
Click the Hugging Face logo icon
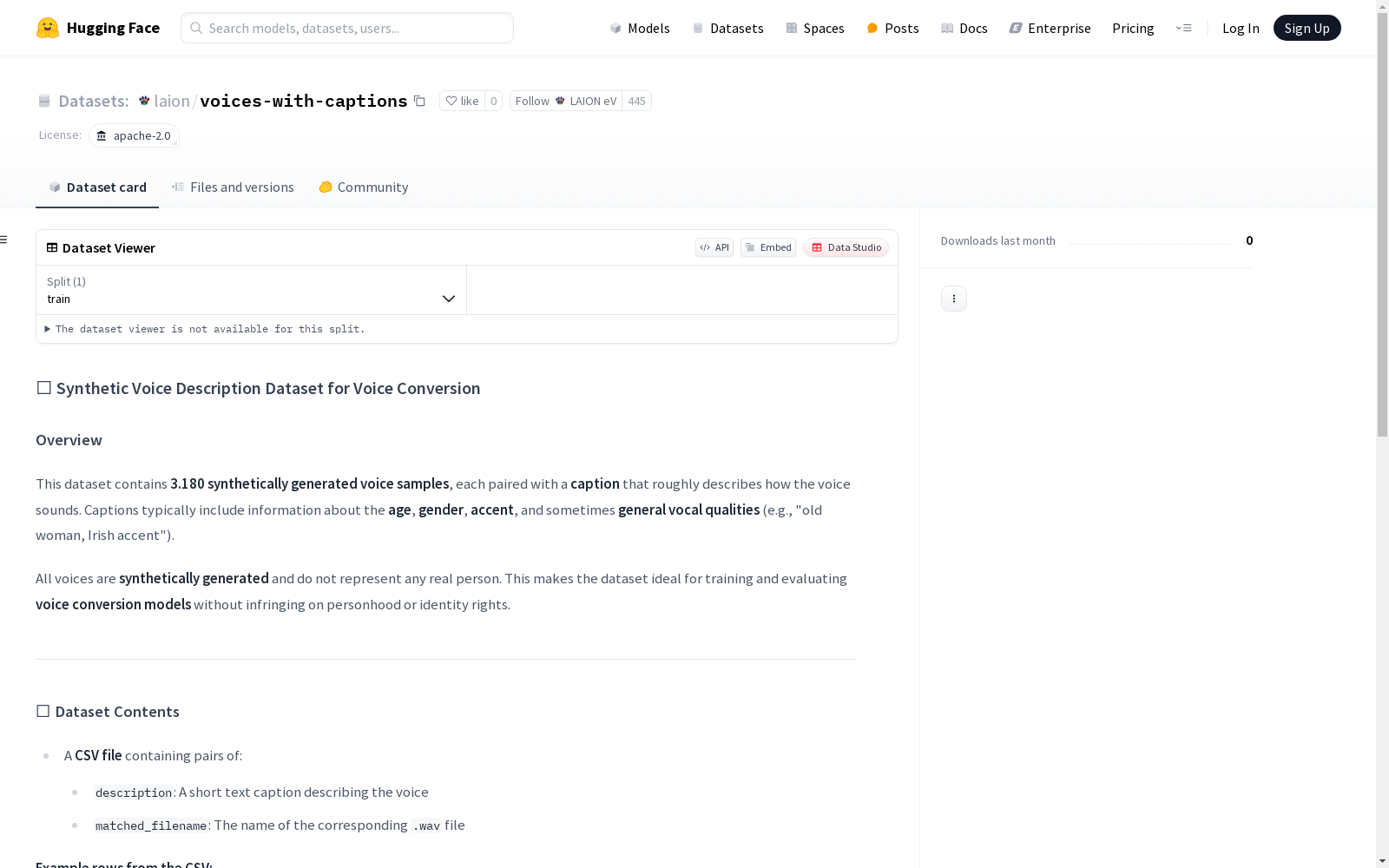(x=48, y=28)
